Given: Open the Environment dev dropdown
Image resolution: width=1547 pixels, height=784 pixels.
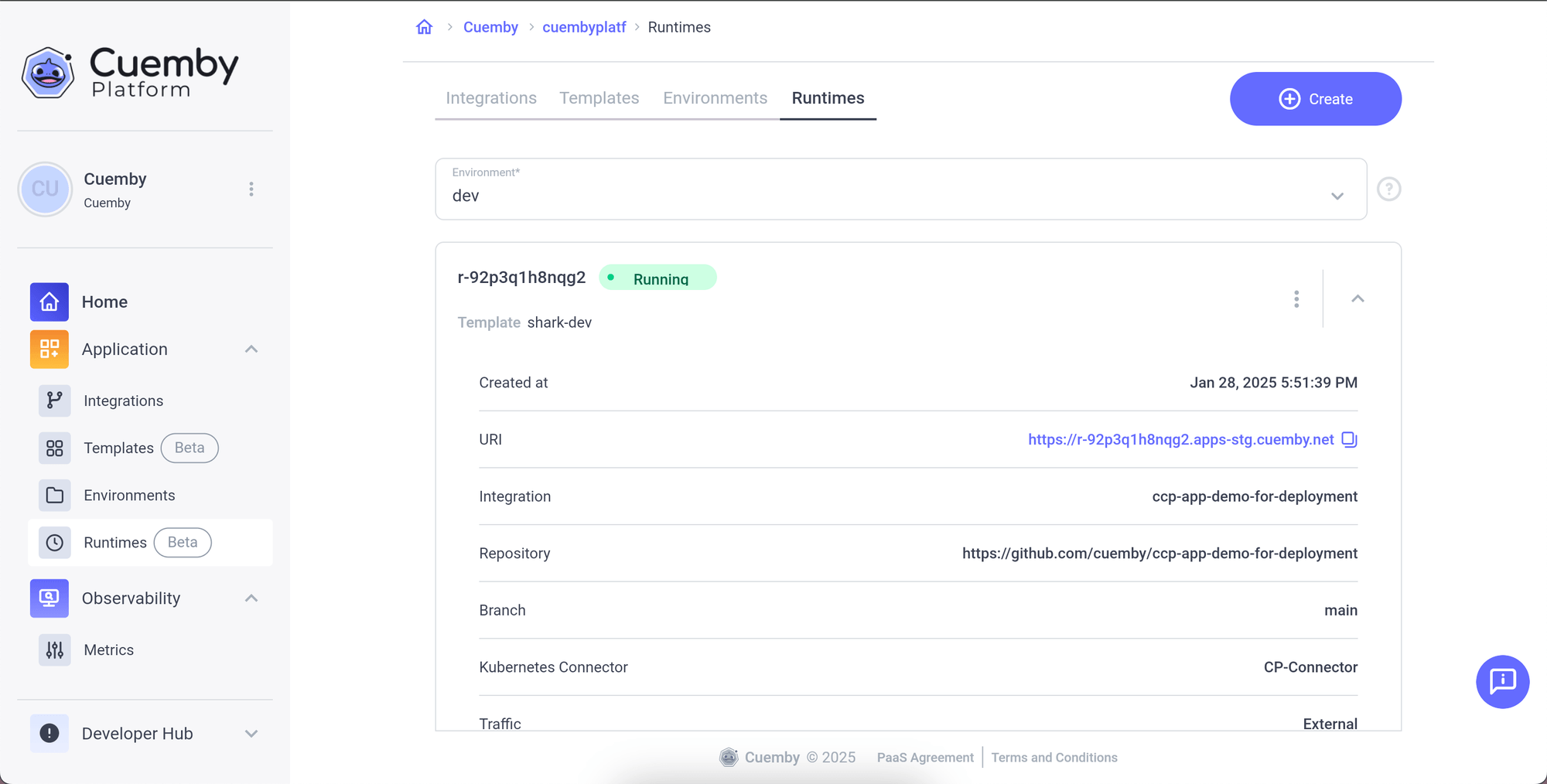Looking at the screenshot, I should 1337,196.
